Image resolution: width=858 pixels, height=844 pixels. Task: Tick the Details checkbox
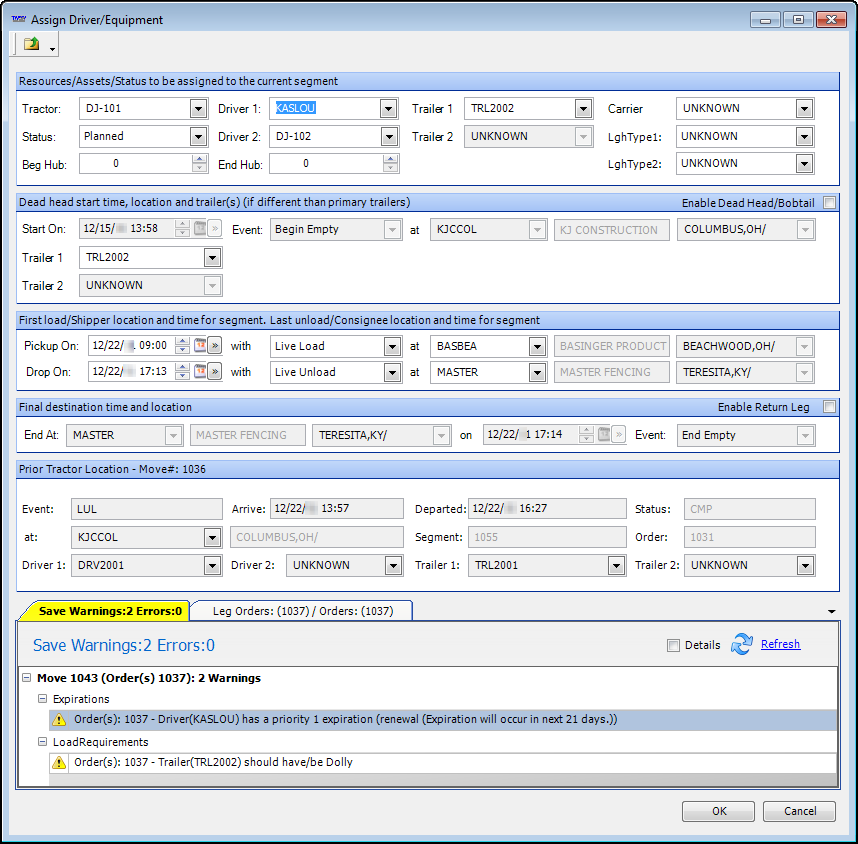674,646
